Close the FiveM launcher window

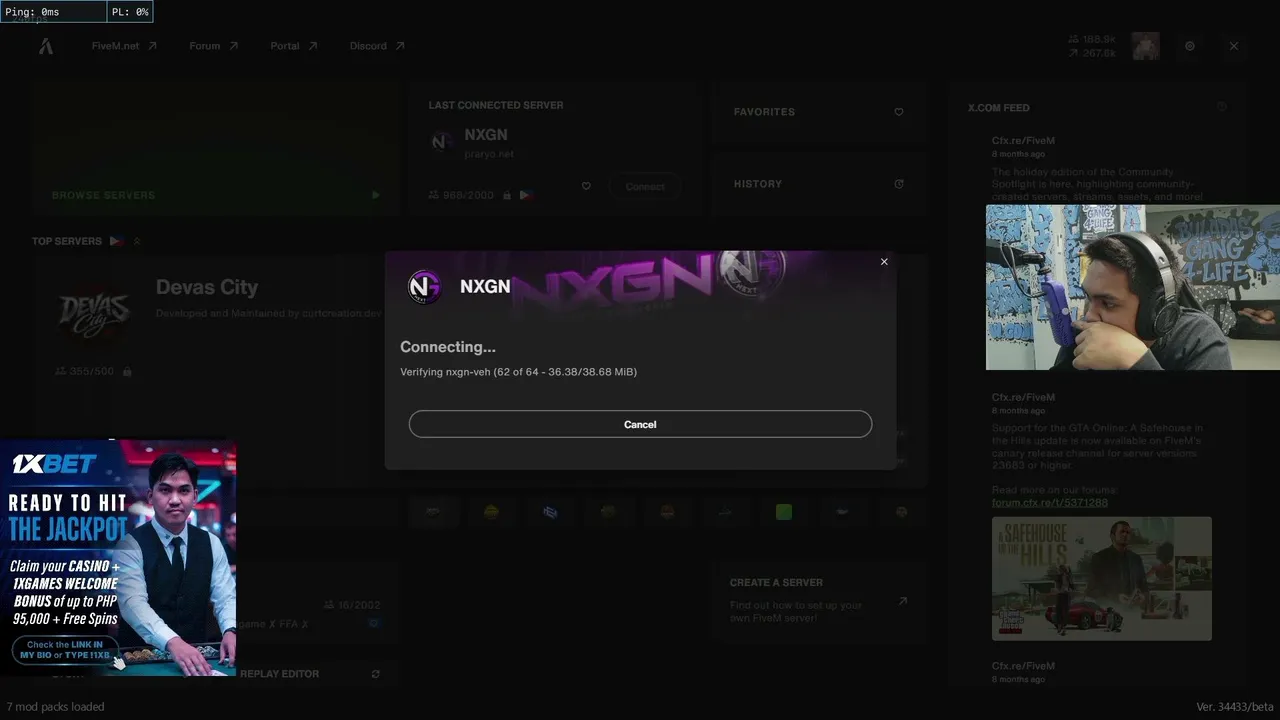(1234, 46)
